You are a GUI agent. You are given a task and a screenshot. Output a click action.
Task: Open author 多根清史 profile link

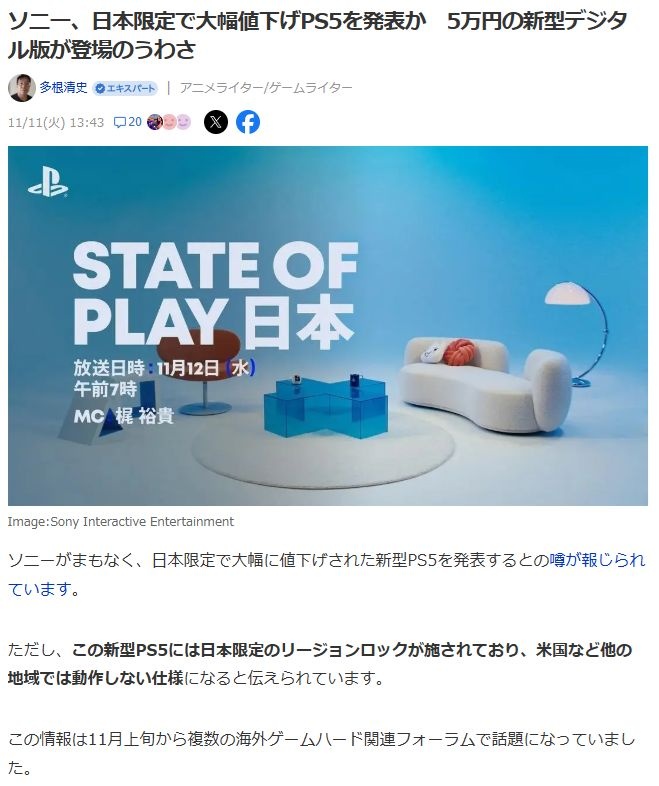64,88
